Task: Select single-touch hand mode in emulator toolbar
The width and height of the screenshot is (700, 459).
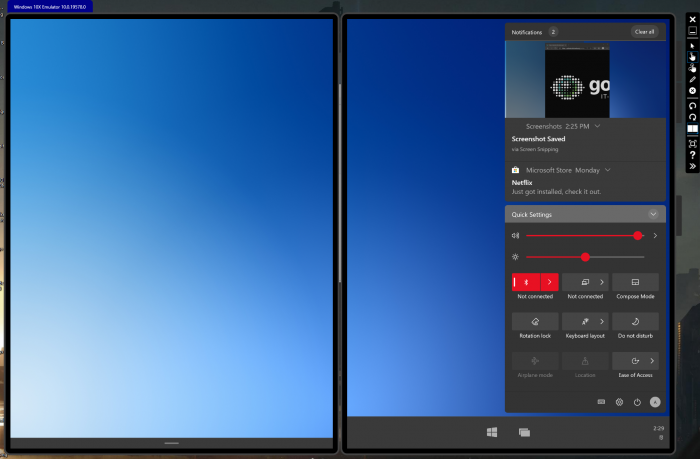Action: tap(692, 57)
